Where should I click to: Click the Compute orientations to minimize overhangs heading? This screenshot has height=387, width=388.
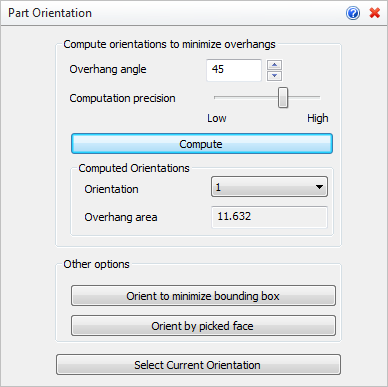[x=169, y=44]
